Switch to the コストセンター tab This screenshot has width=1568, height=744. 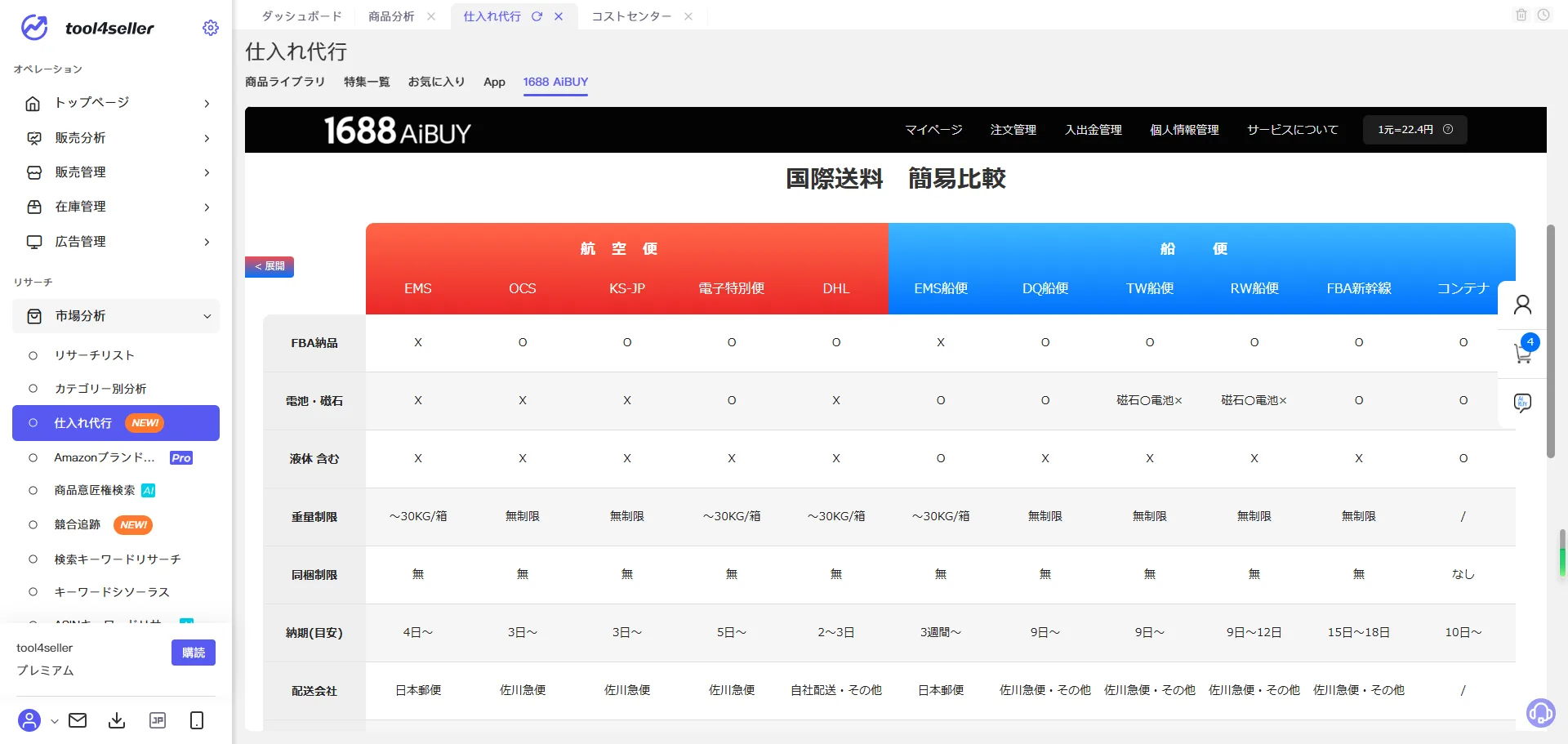[x=631, y=16]
